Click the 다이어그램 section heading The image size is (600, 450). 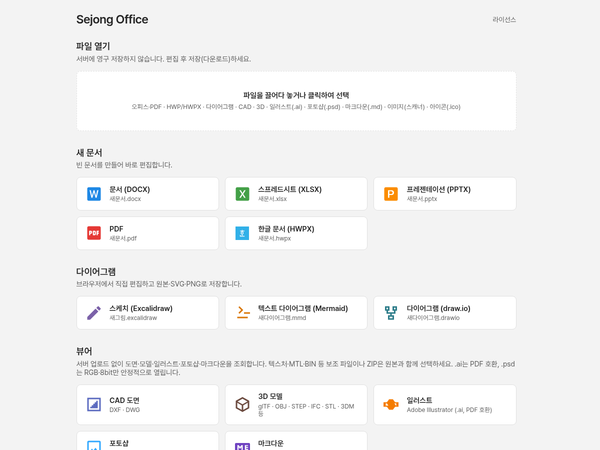pos(96,272)
